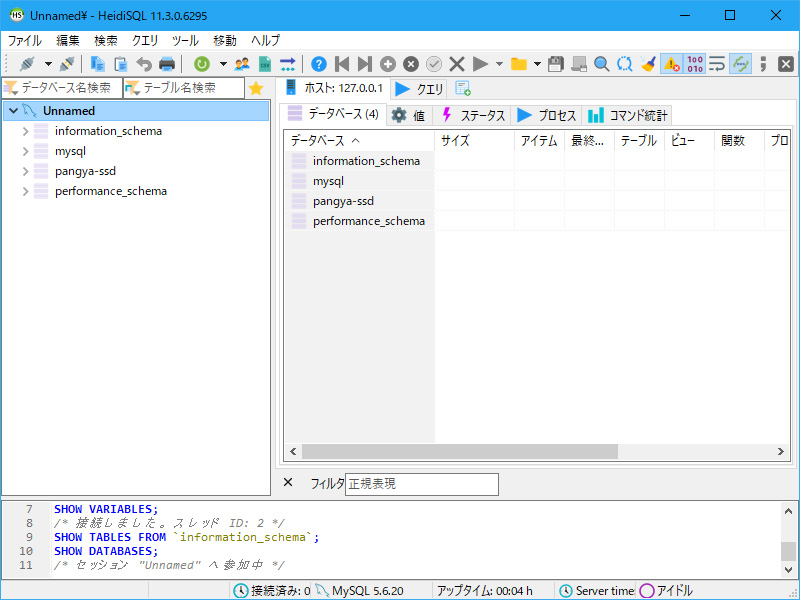
Task: Click the データベース名検索 filter box
Action: pyautogui.click(x=62, y=88)
